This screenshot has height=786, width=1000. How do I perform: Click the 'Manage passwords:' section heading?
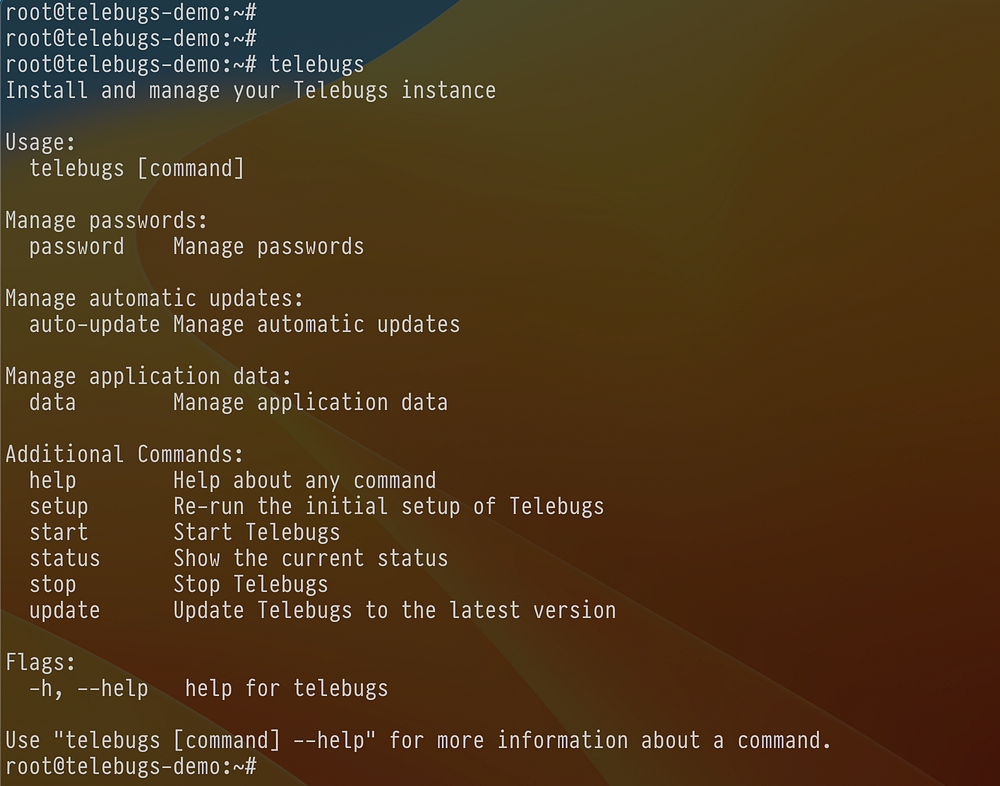[x=106, y=220]
